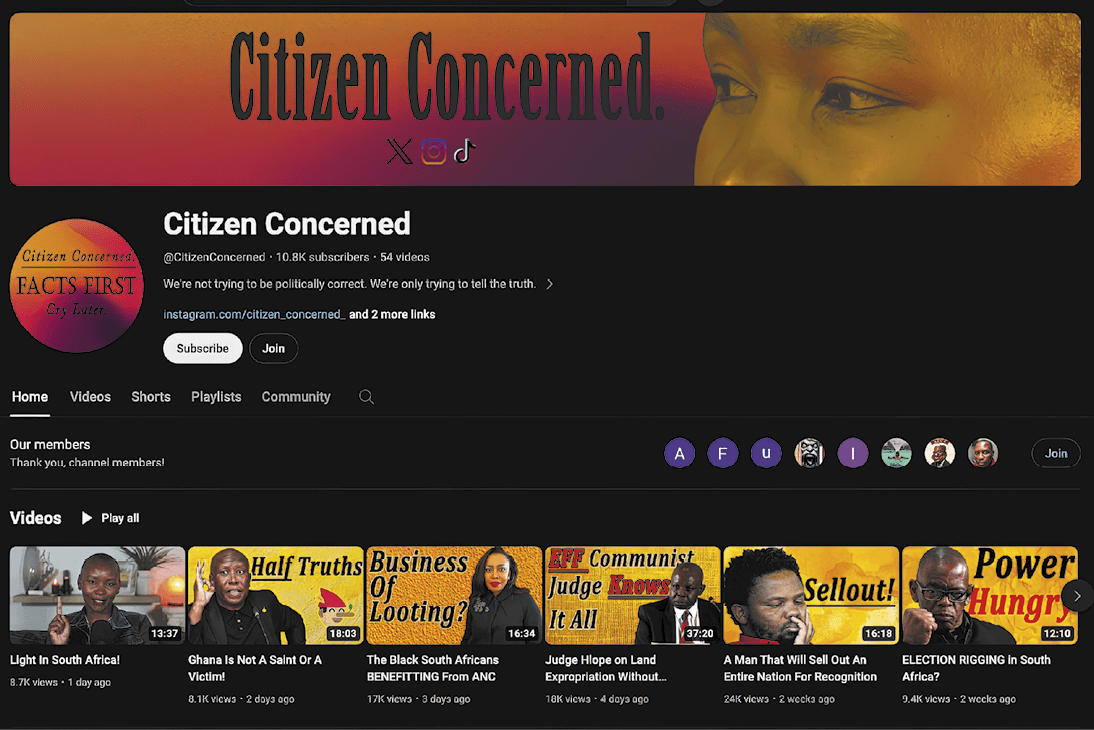Go to the Community tab
Viewport: 1094px width, 730px height.
click(296, 397)
